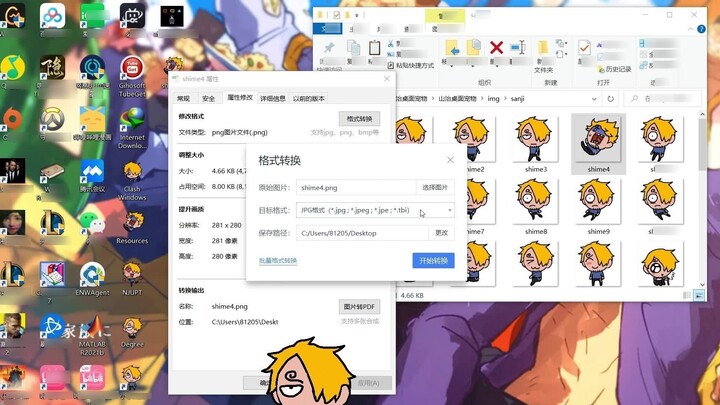Click the Refresh button beside address bar
The image size is (720, 405).
pos(610,99)
